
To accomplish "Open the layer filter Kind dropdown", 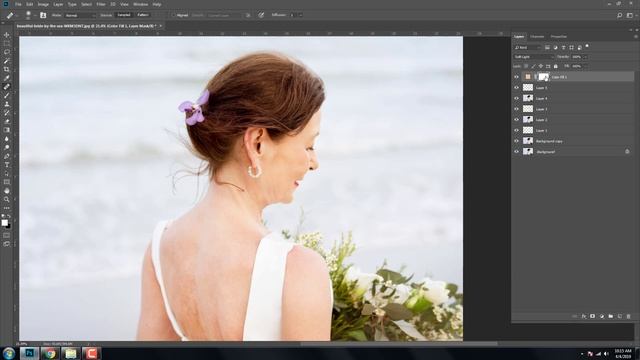I will click(x=527, y=47).
